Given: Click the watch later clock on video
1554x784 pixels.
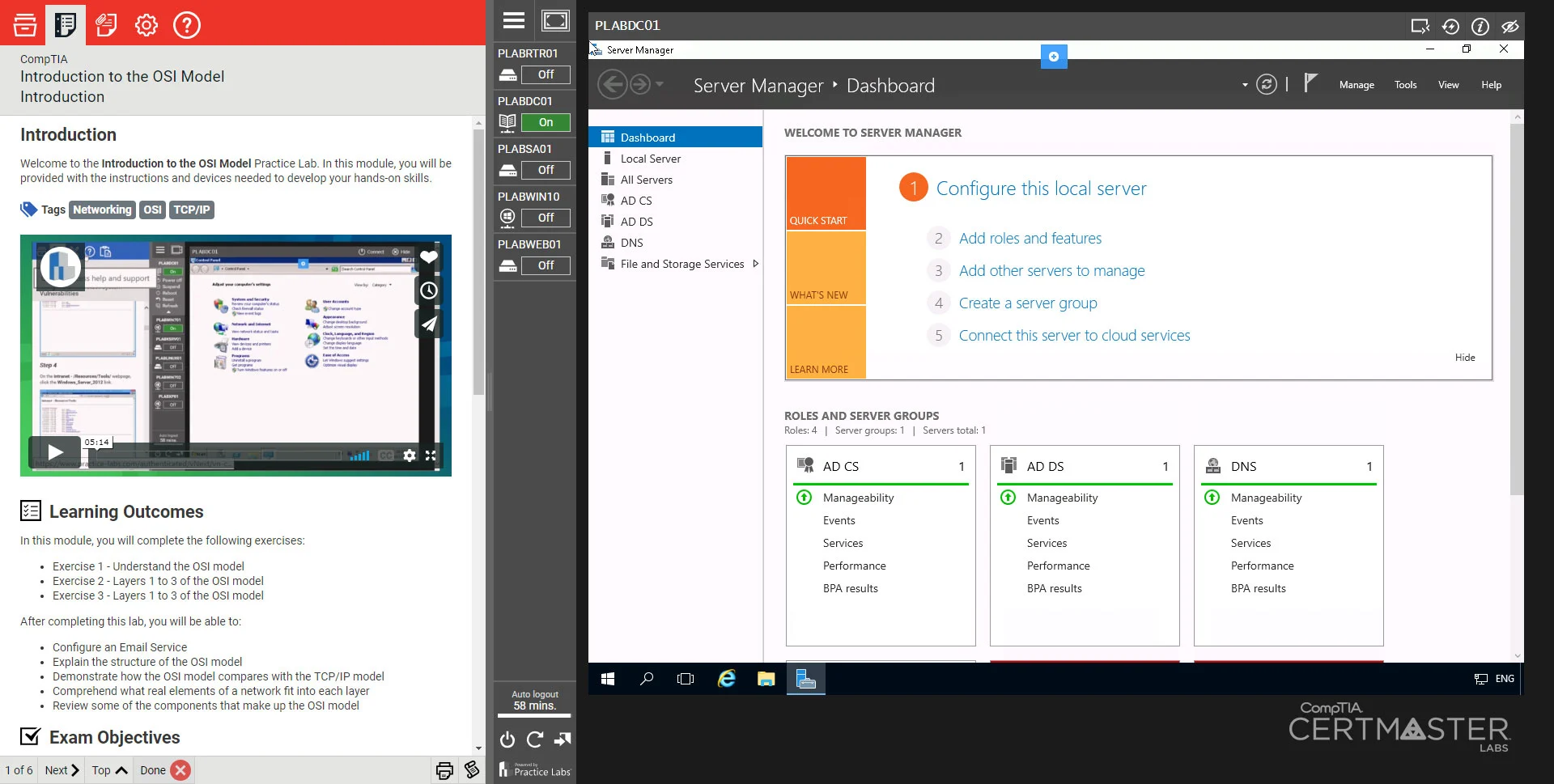Looking at the screenshot, I should 429,290.
